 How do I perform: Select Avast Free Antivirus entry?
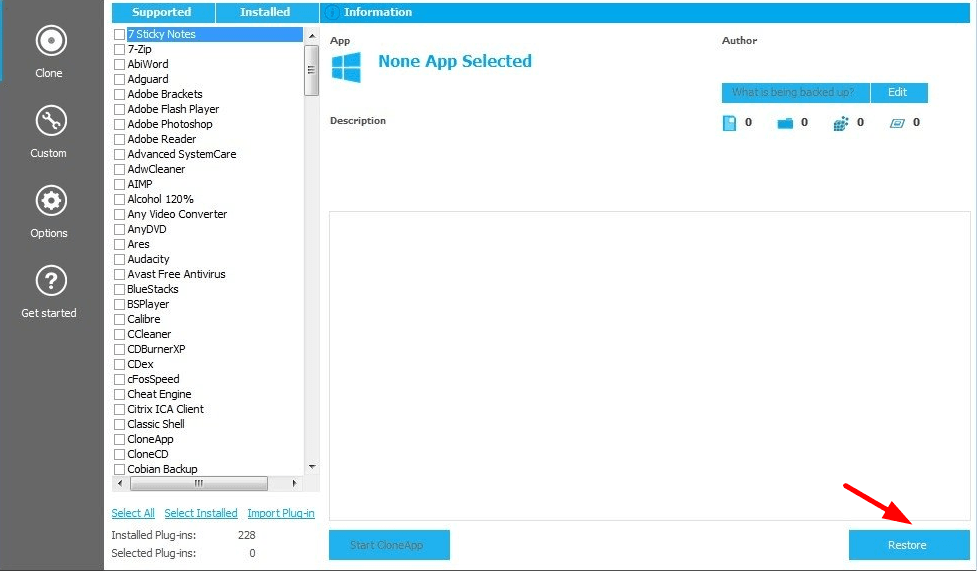click(x=176, y=274)
